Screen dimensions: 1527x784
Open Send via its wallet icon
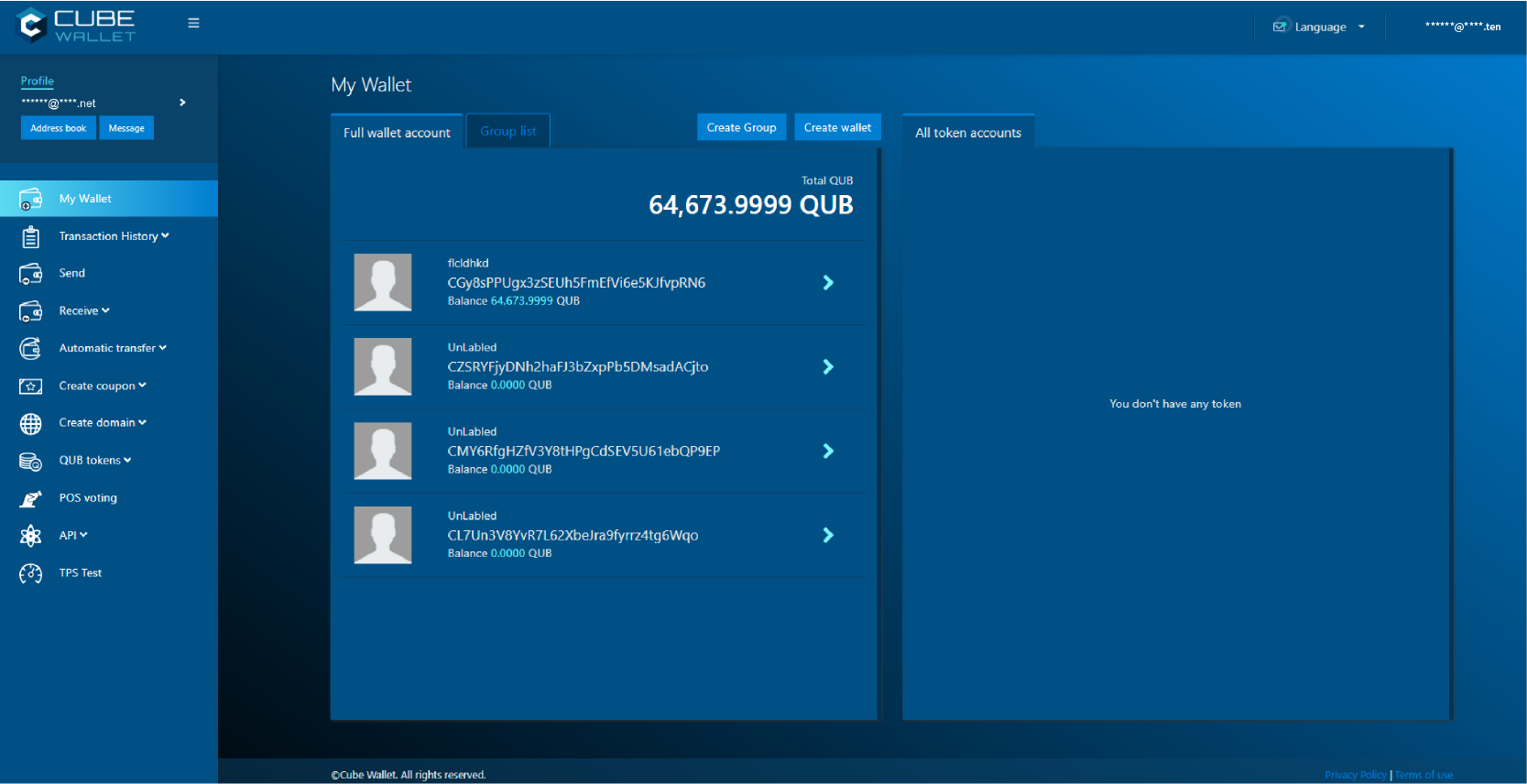30,274
